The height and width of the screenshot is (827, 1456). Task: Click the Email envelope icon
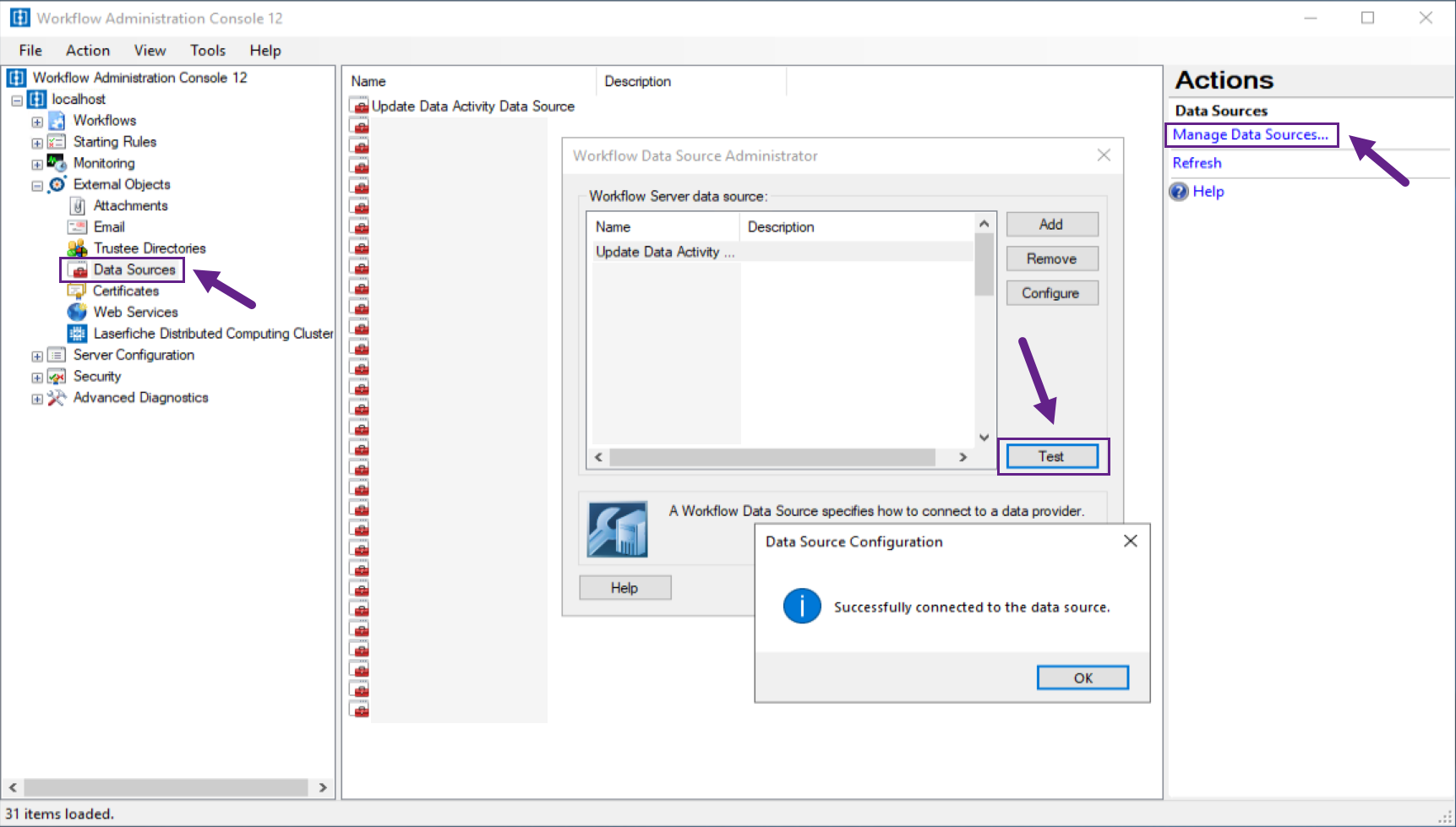click(x=77, y=227)
